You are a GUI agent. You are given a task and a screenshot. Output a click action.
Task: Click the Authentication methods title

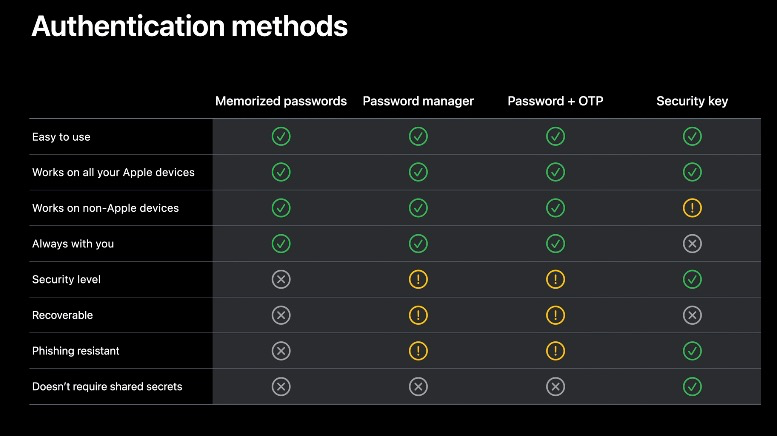click(x=190, y=26)
